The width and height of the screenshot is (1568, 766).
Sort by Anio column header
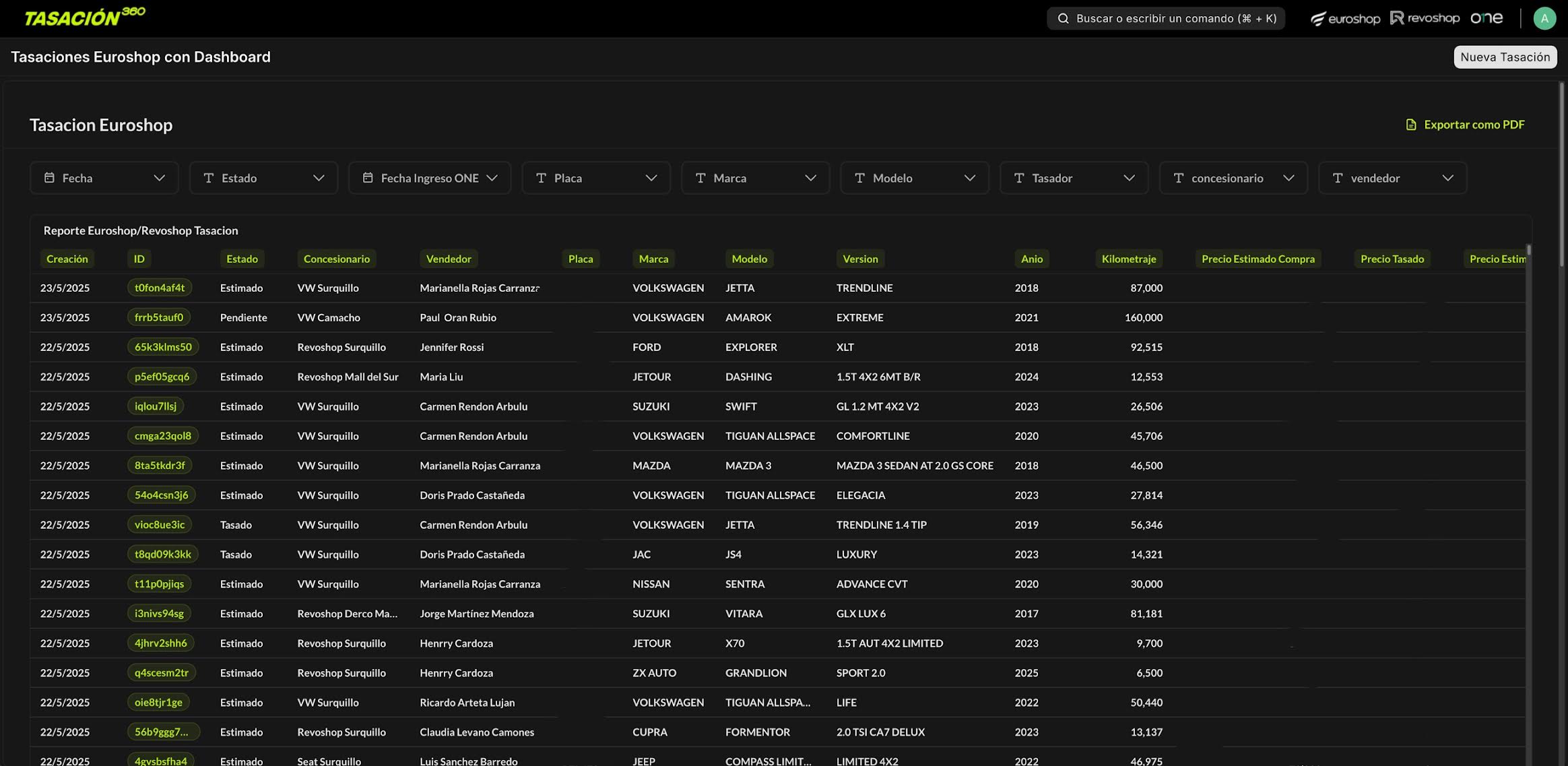click(x=1031, y=259)
